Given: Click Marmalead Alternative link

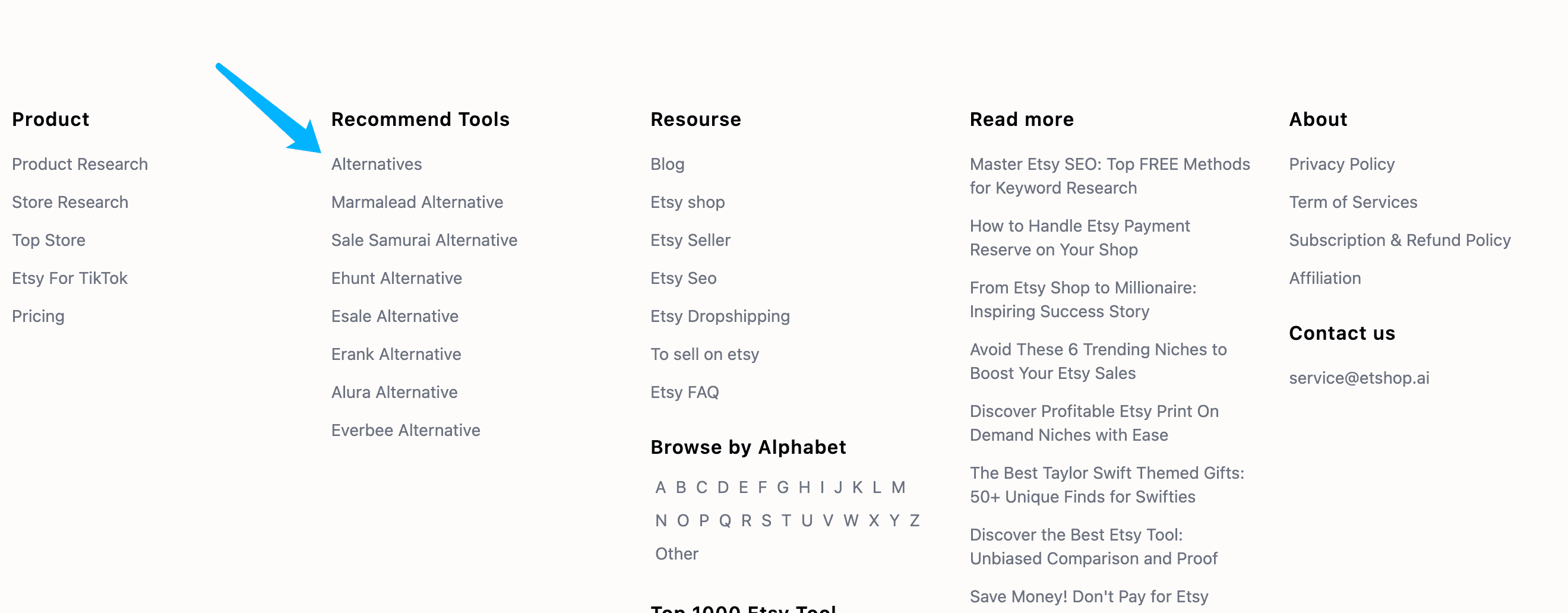Looking at the screenshot, I should (x=417, y=202).
